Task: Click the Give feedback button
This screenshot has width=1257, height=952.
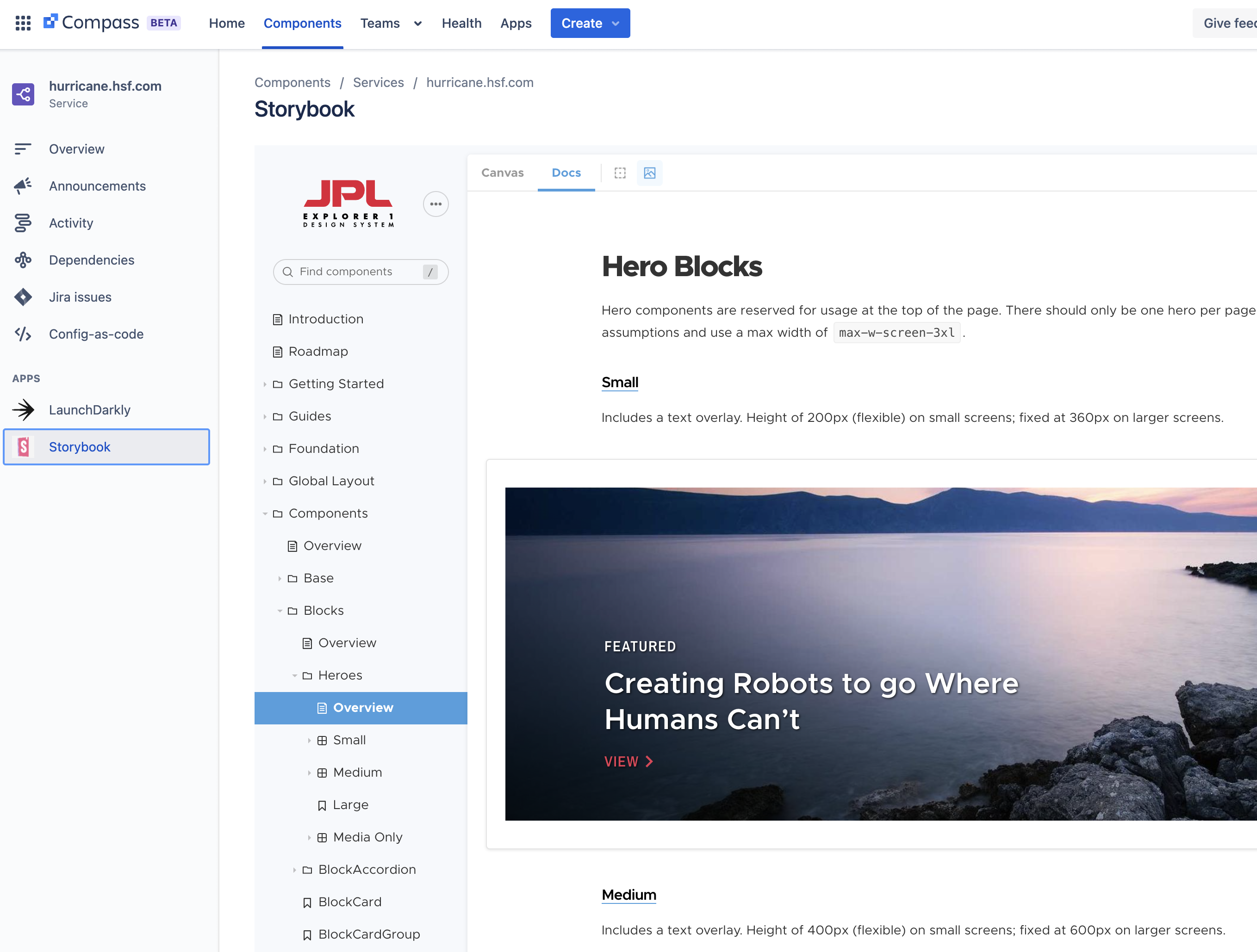Action: (x=1225, y=23)
